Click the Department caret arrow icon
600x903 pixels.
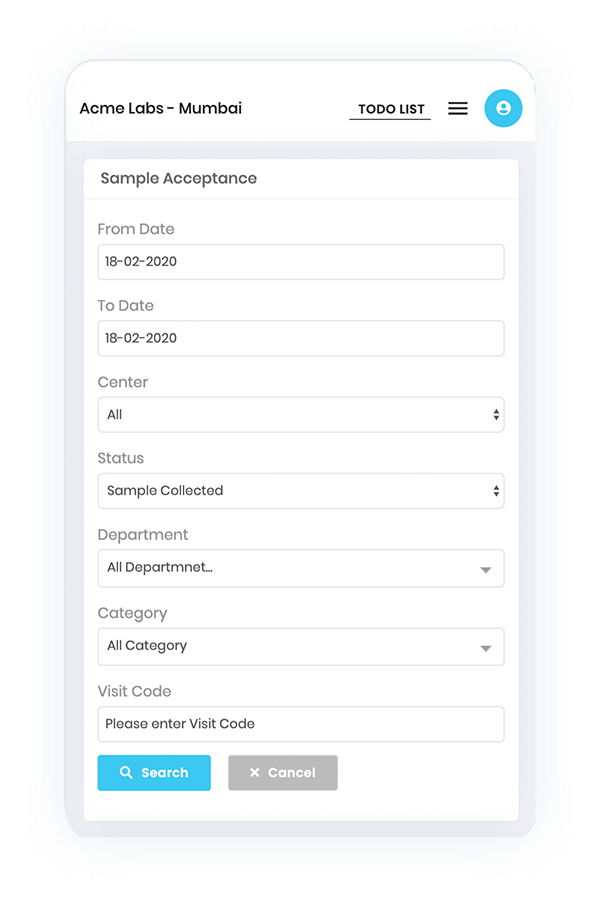[485, 570]
